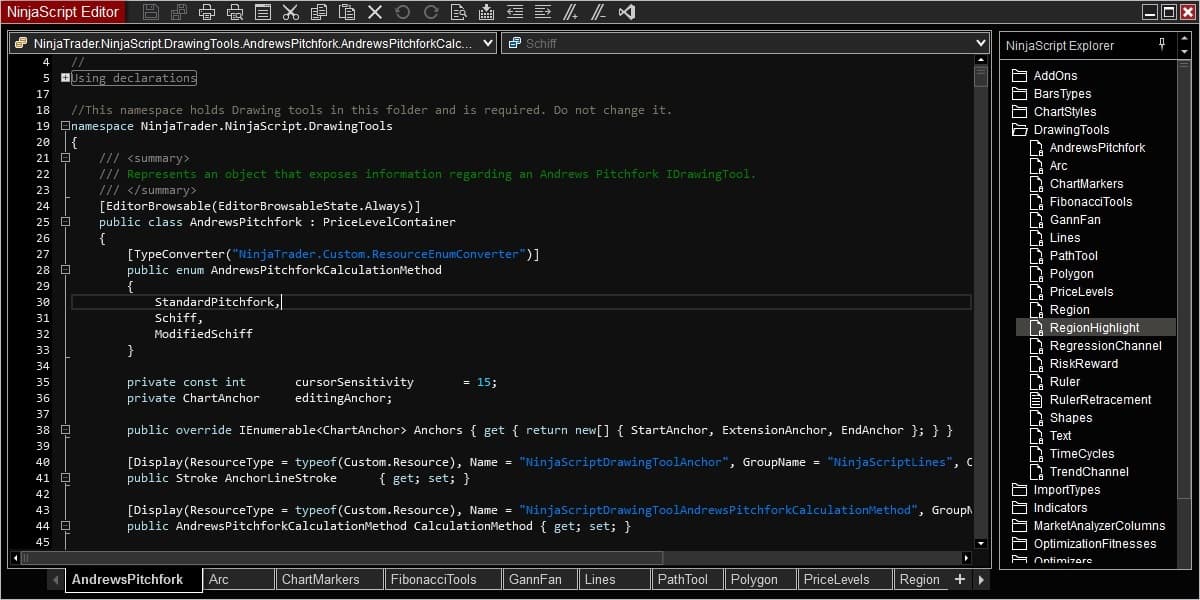The image size is (1200, 600).
Task: Comment selected lines with slashes-plus icon
Action: pos(571,12)
